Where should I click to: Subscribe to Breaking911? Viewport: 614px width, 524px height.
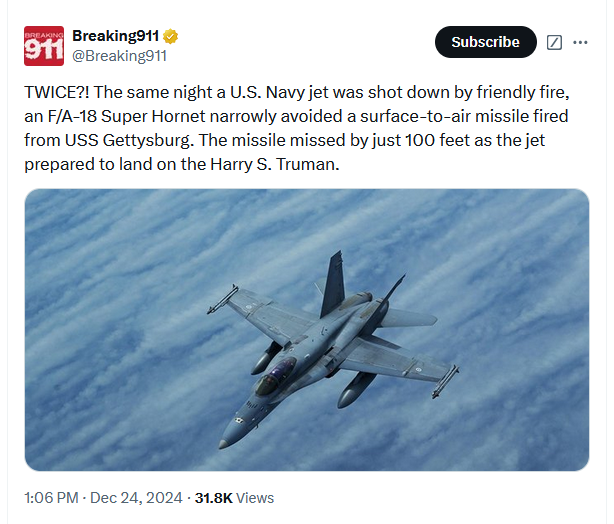pyautogui.click(x=486, y=42)
